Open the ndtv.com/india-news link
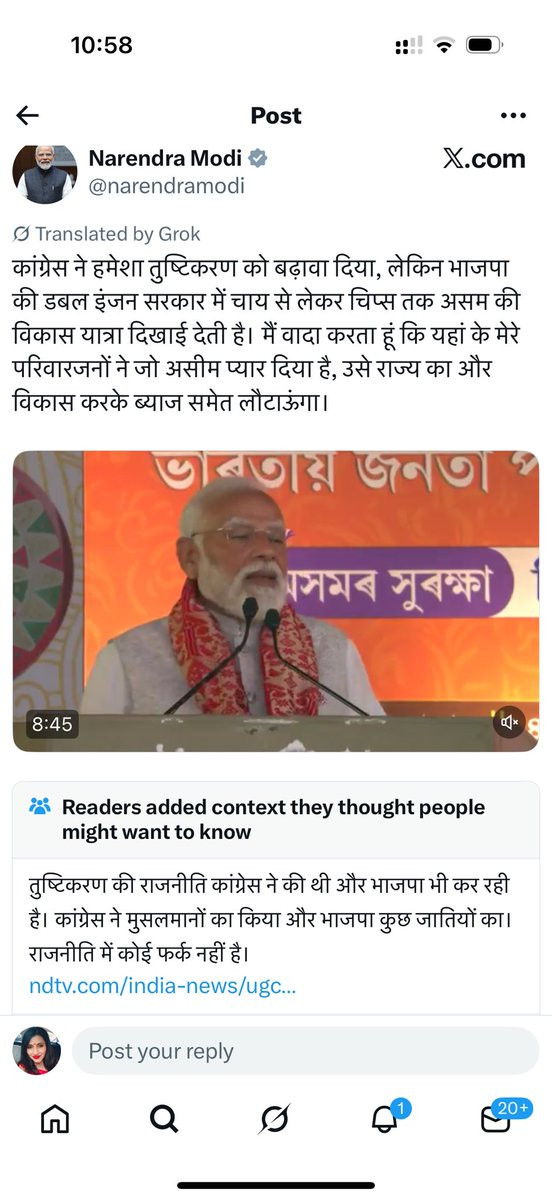This screenshot has width=552, height=1200. [162, 986]
